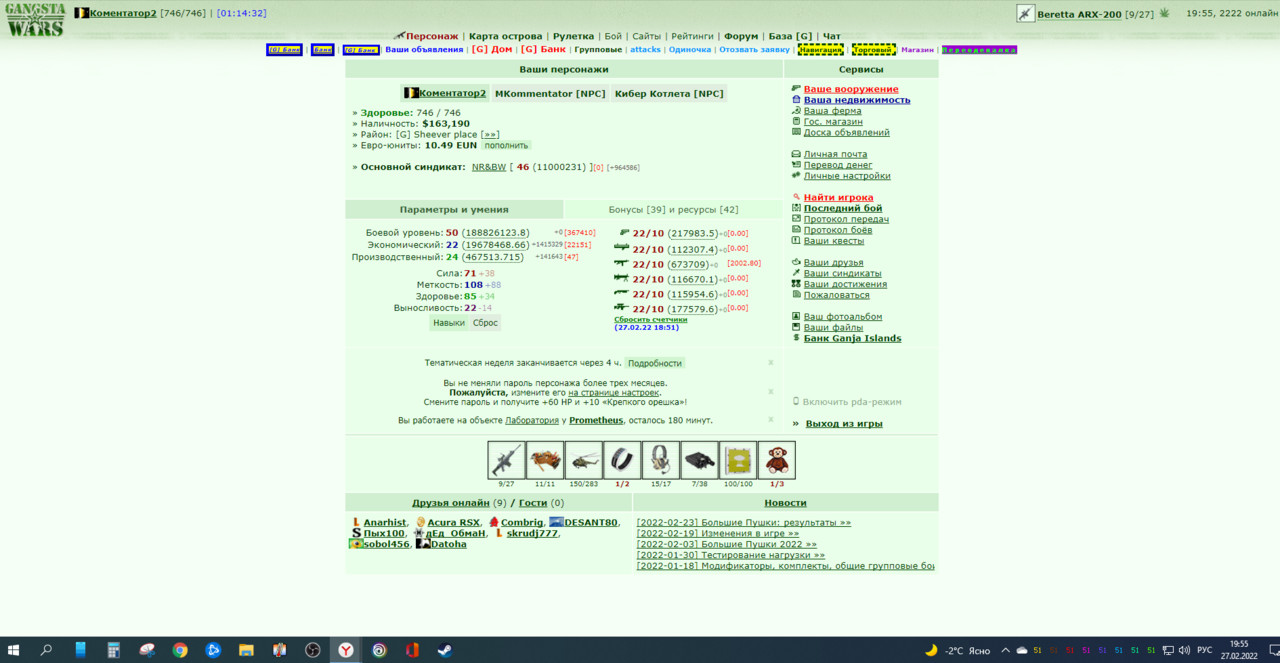Open Карта острова menu item
This screenshot has height=663, width=1280.
click(x=506, y=36)
